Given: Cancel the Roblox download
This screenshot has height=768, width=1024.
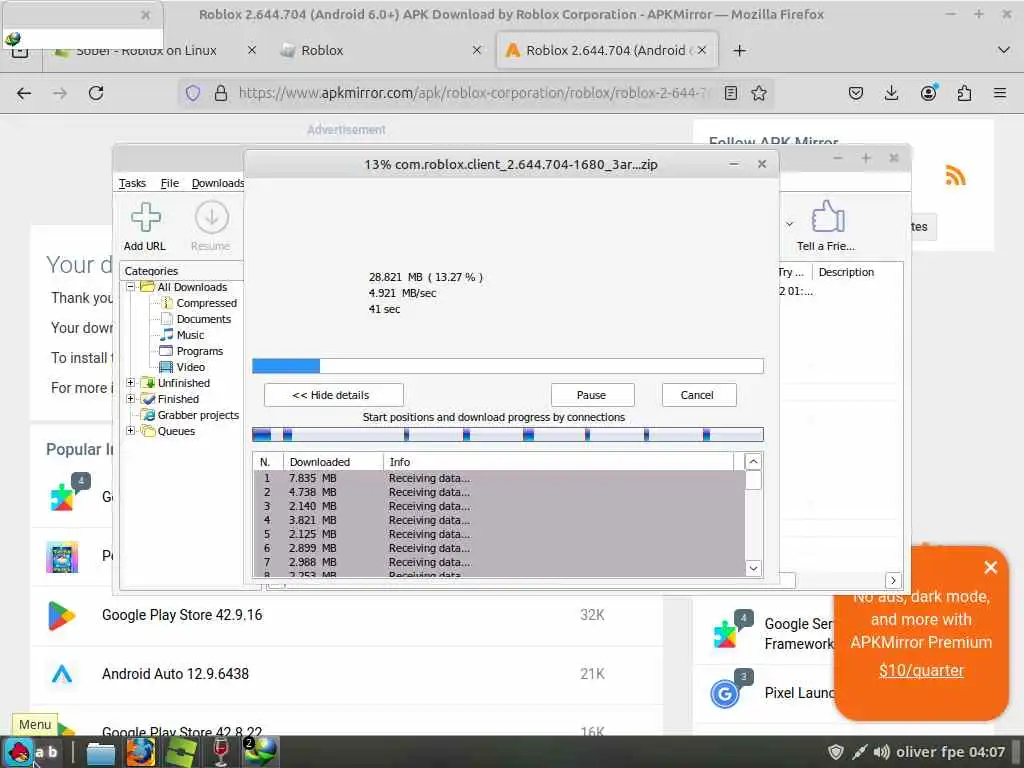Looking at the screenshot, I should 699,395.
